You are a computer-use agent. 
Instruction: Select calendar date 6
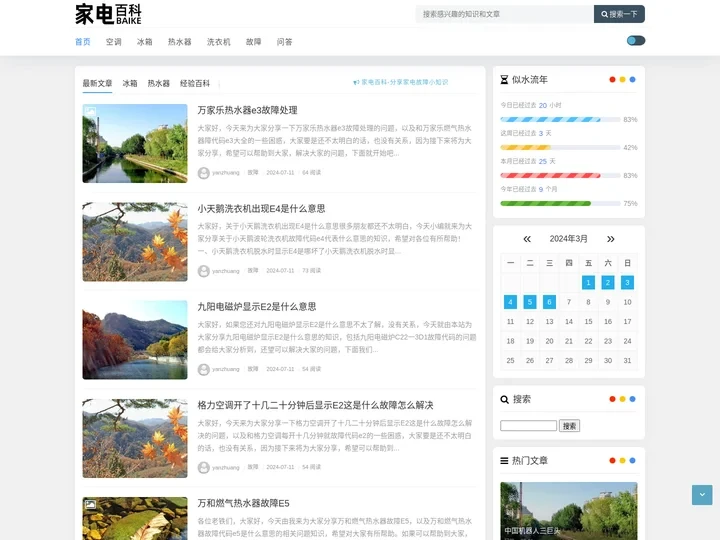(x=549, y=302)
